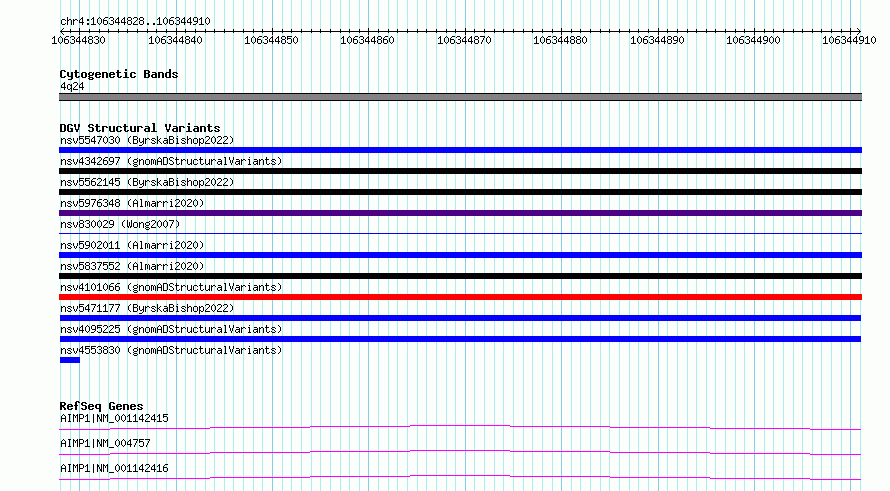
Task: Open transcript label AIMP1|NM_001142415
Action: 114,418
